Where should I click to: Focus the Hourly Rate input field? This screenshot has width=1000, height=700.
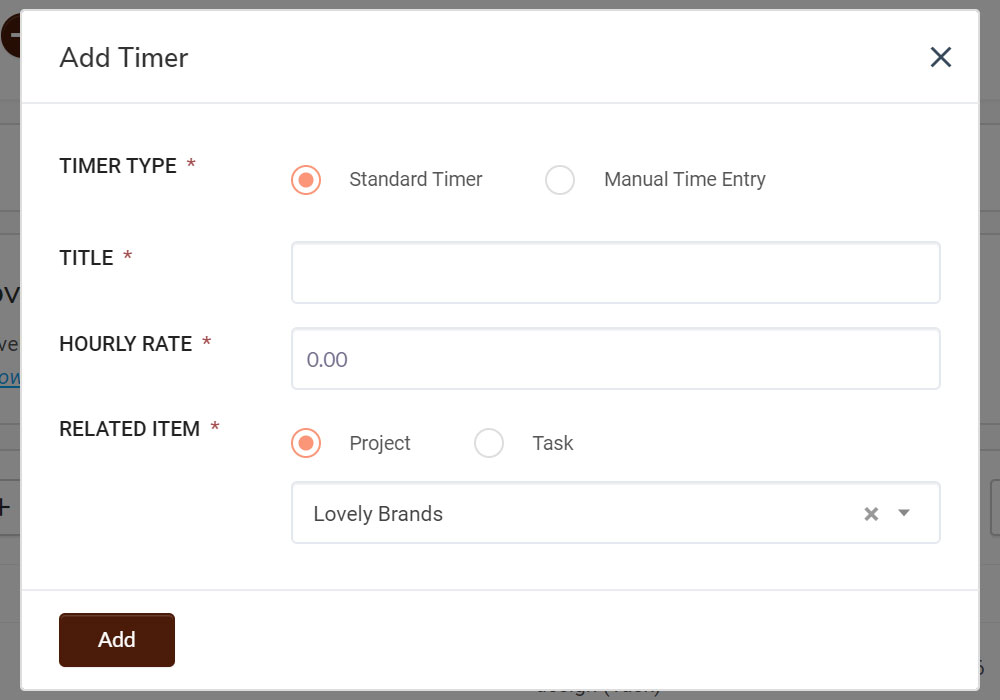point(615,358)
